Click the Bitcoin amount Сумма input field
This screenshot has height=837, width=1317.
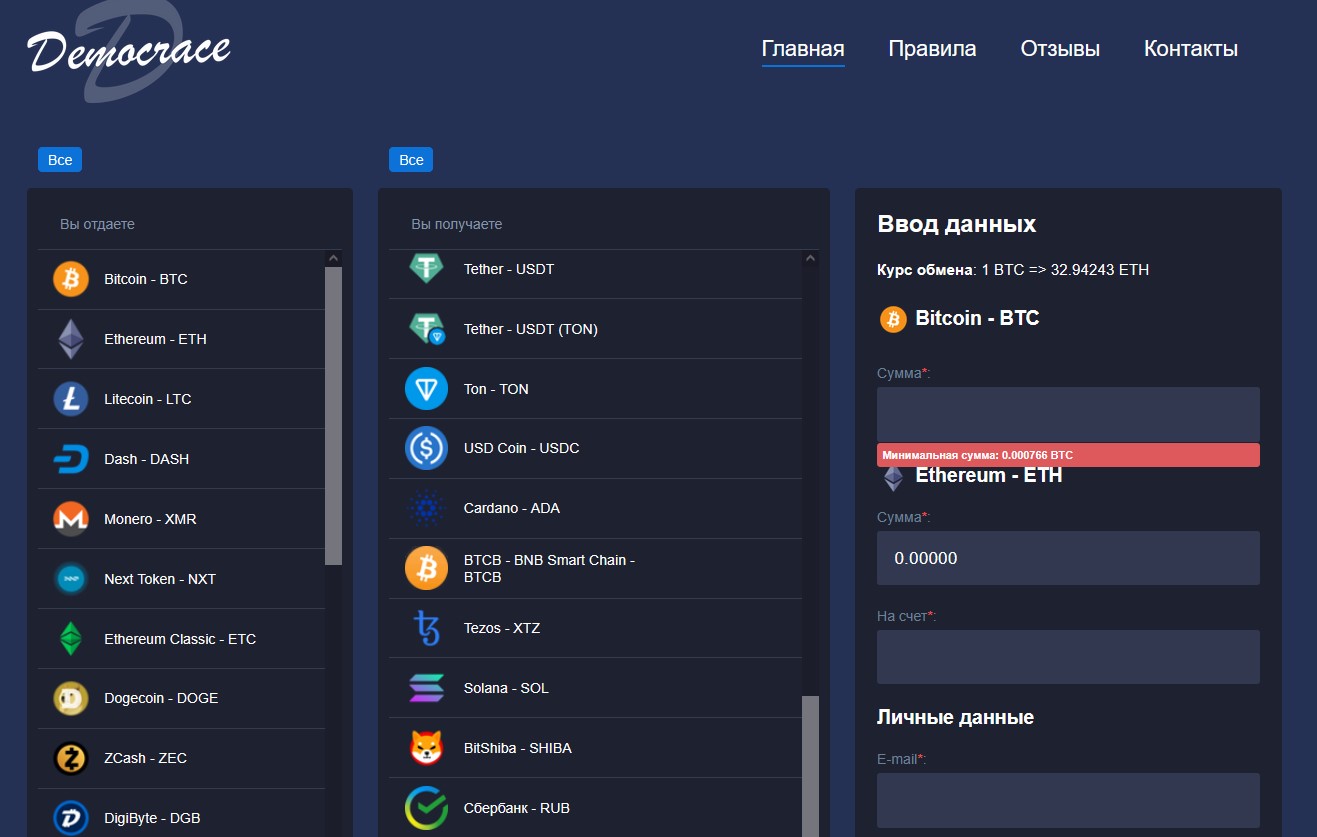[1068, 414]
